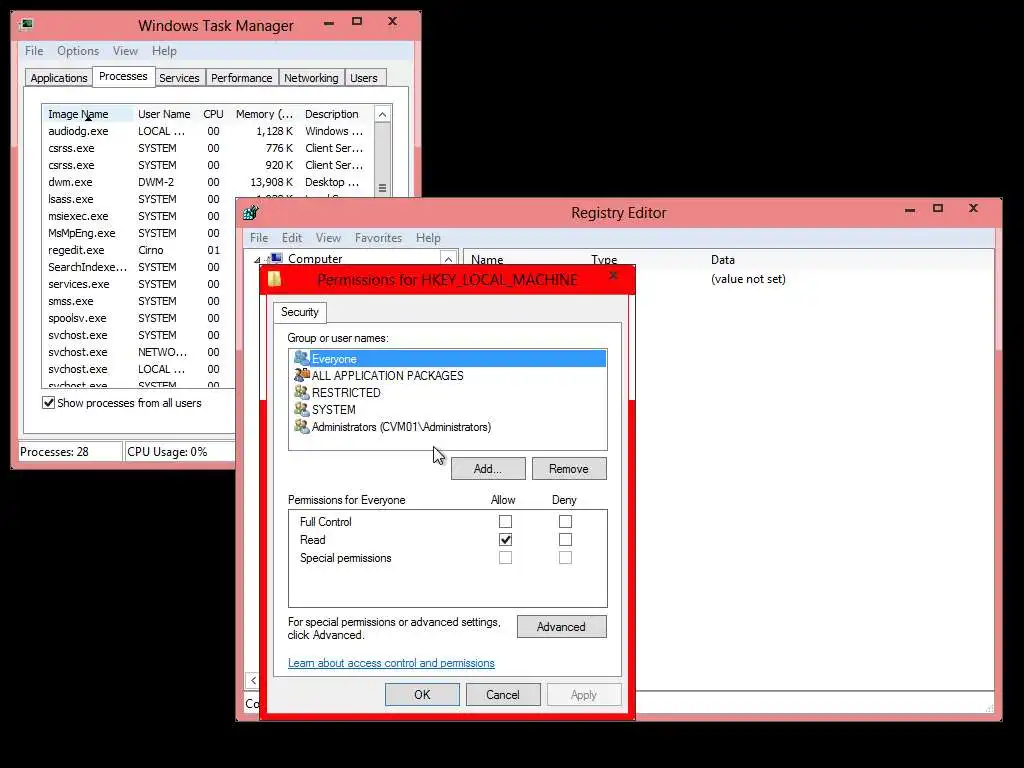Cancel the Permissions dialog
The height and width of the screenshot is (768, 1024).
click(x=503, y=695)
